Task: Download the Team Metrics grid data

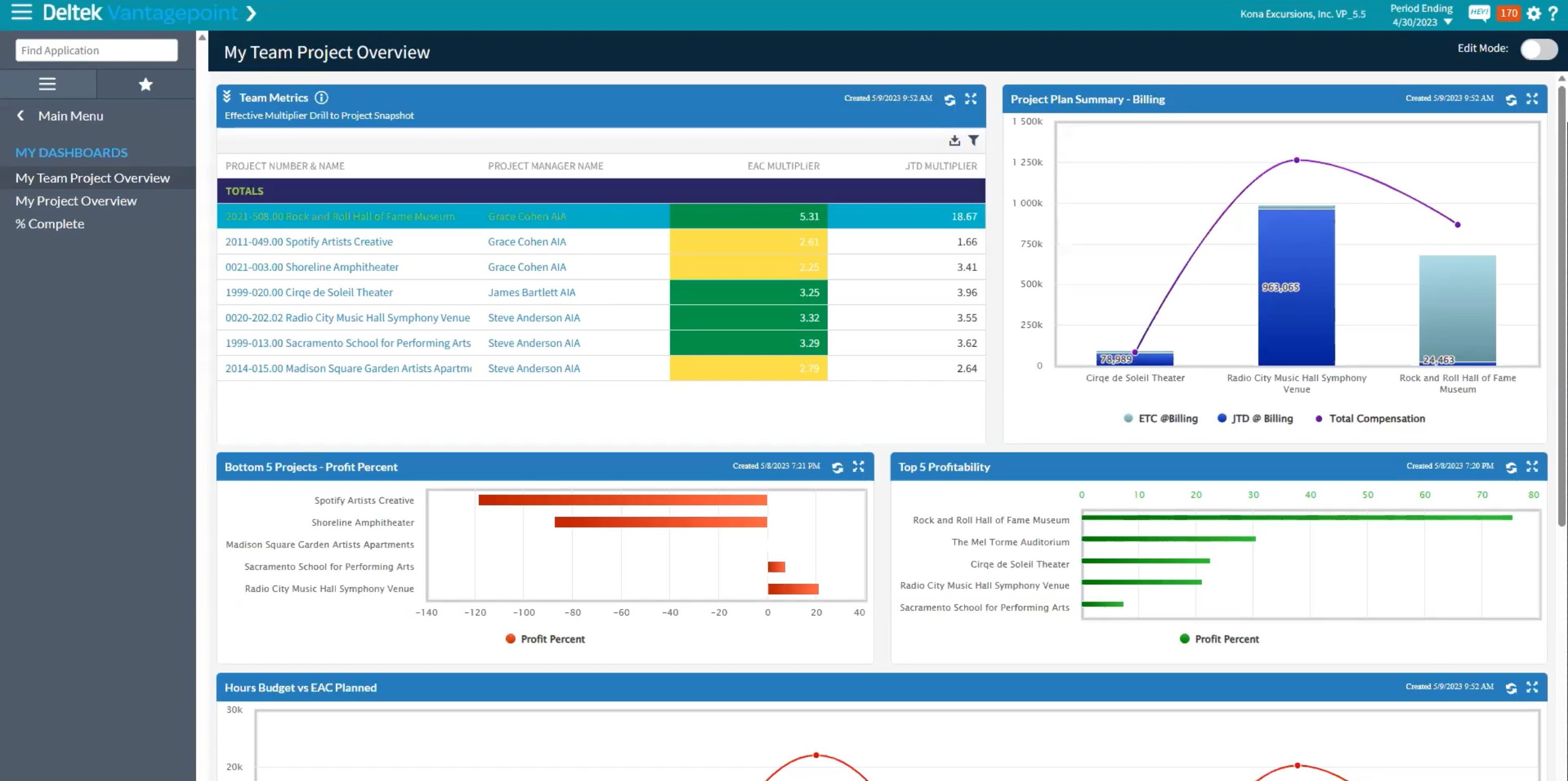Action: (955, 140)
